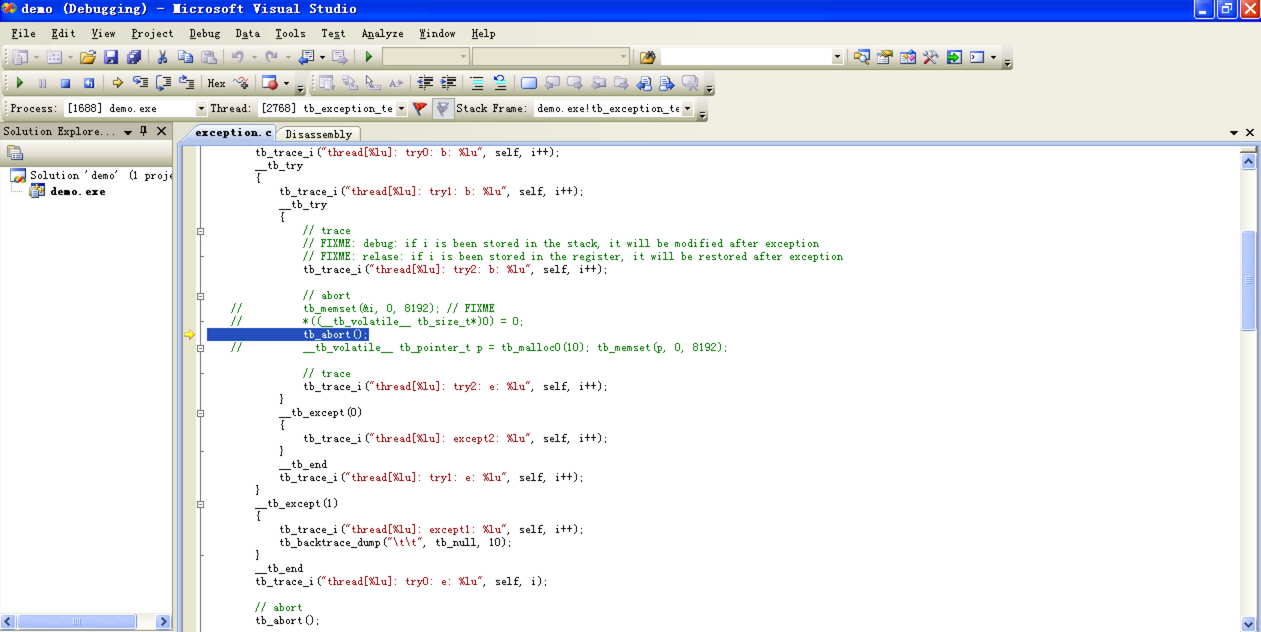Viewport: 1261px width, 632px height.
Task: Restart debugging session icon
Action: (88, 83)
